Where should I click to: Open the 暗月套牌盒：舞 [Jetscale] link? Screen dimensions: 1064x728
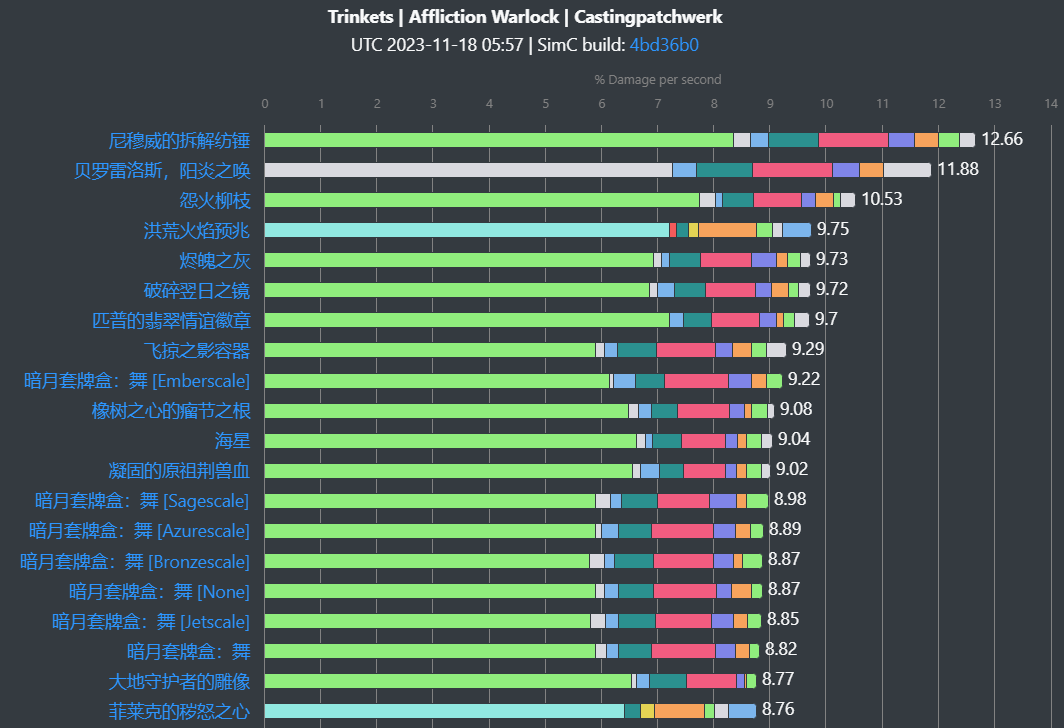click(151, 621)
